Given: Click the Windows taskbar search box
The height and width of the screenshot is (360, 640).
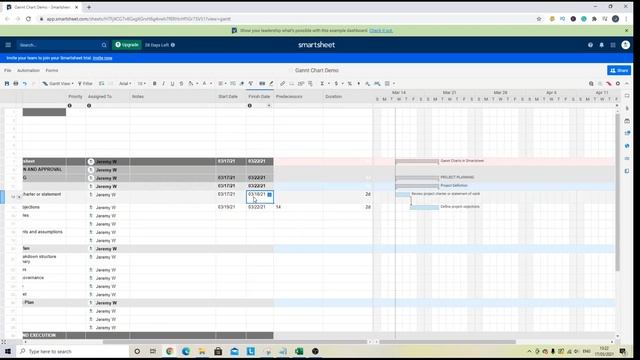Looking at the screenshot, I should tap(73, 351).
